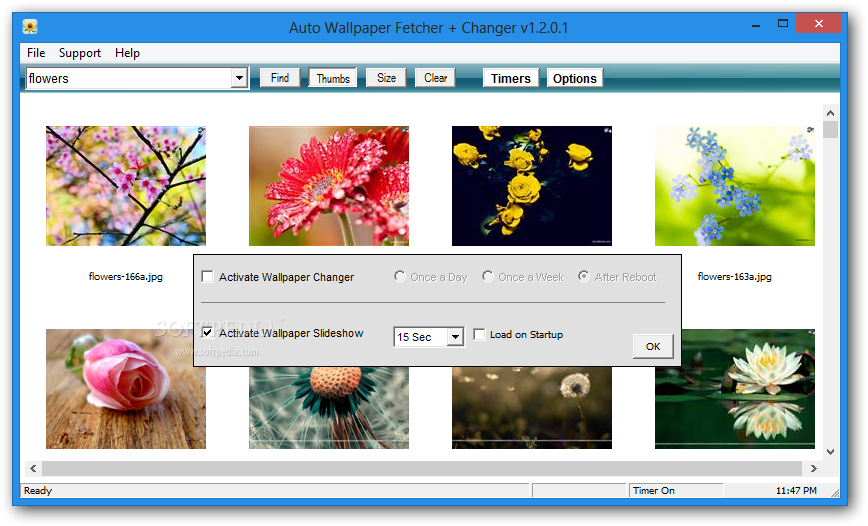Click the flowers search text field

tap(128, 78)
